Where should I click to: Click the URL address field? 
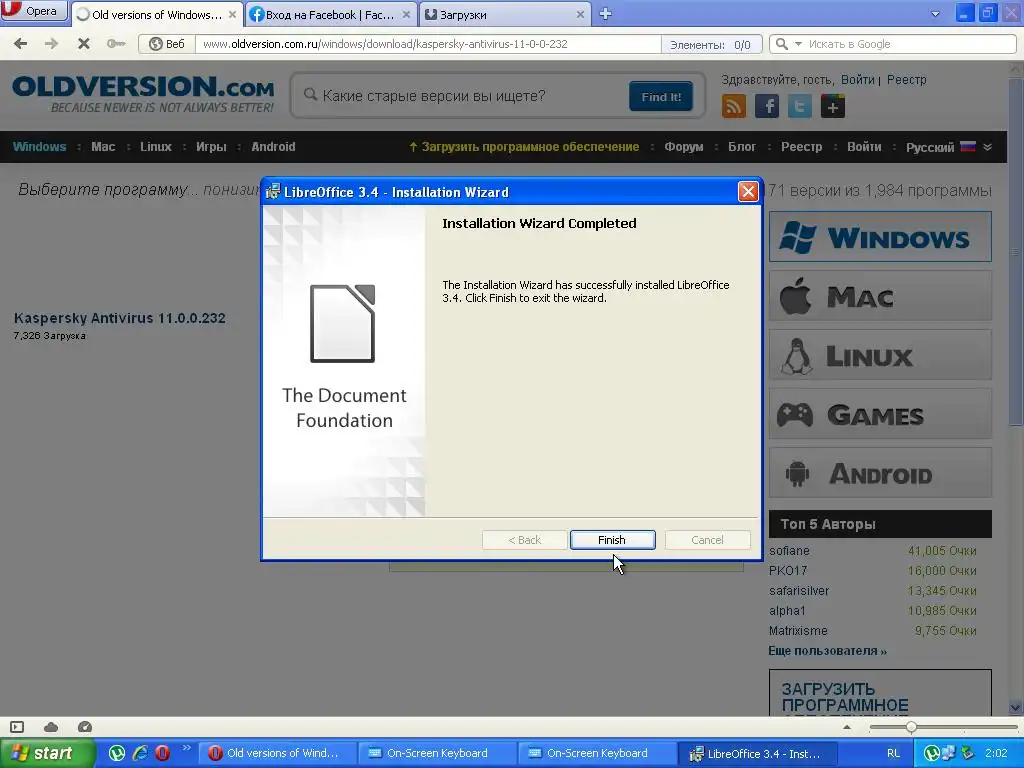428,44
